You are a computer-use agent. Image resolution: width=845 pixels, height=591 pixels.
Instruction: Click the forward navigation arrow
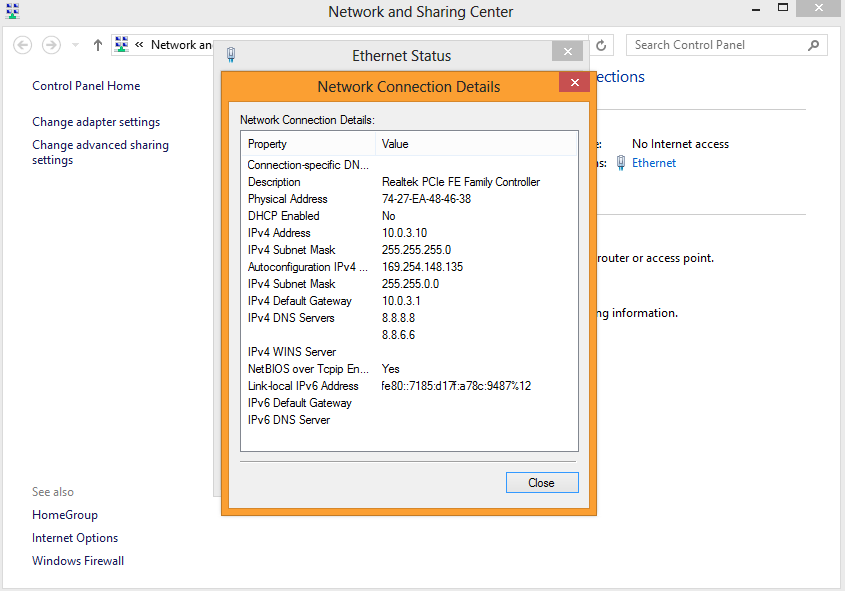tap(50, 44)
